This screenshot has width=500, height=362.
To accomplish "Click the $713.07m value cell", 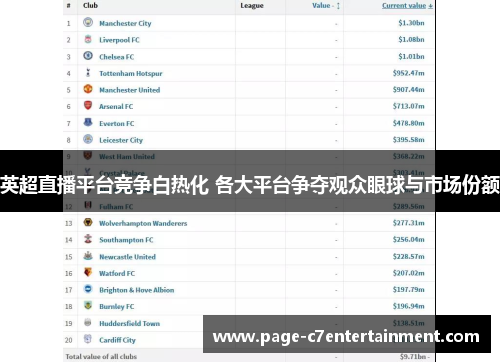I will (x=409, y=106).
